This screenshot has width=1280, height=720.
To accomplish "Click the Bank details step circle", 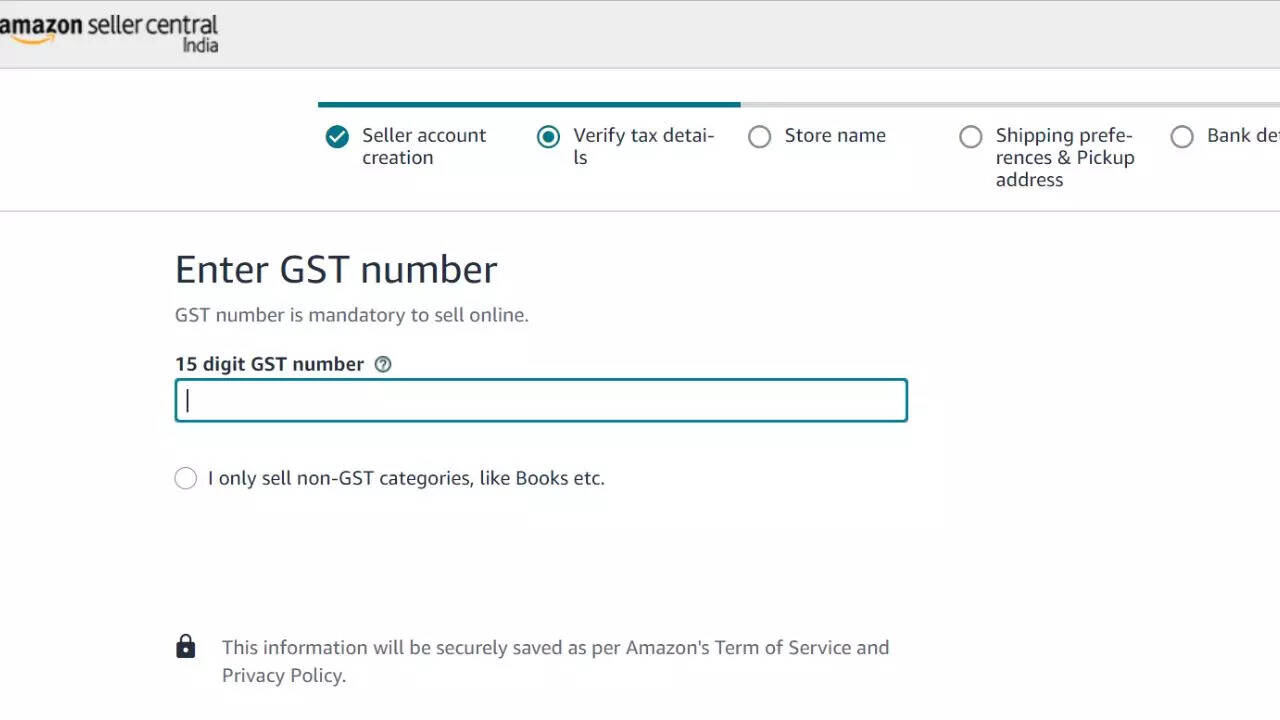I will click(x=1182, y=137).
